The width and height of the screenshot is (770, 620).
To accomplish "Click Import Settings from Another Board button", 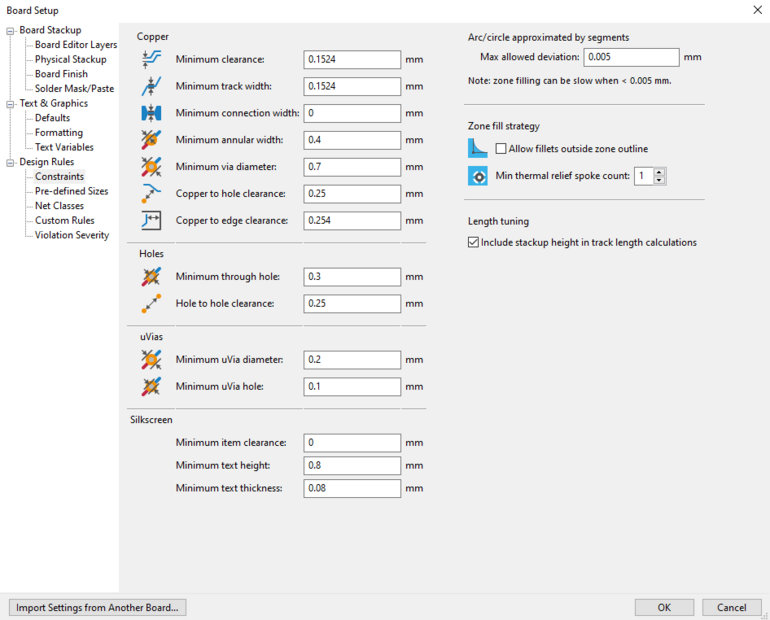I will [x=97, y=607].
